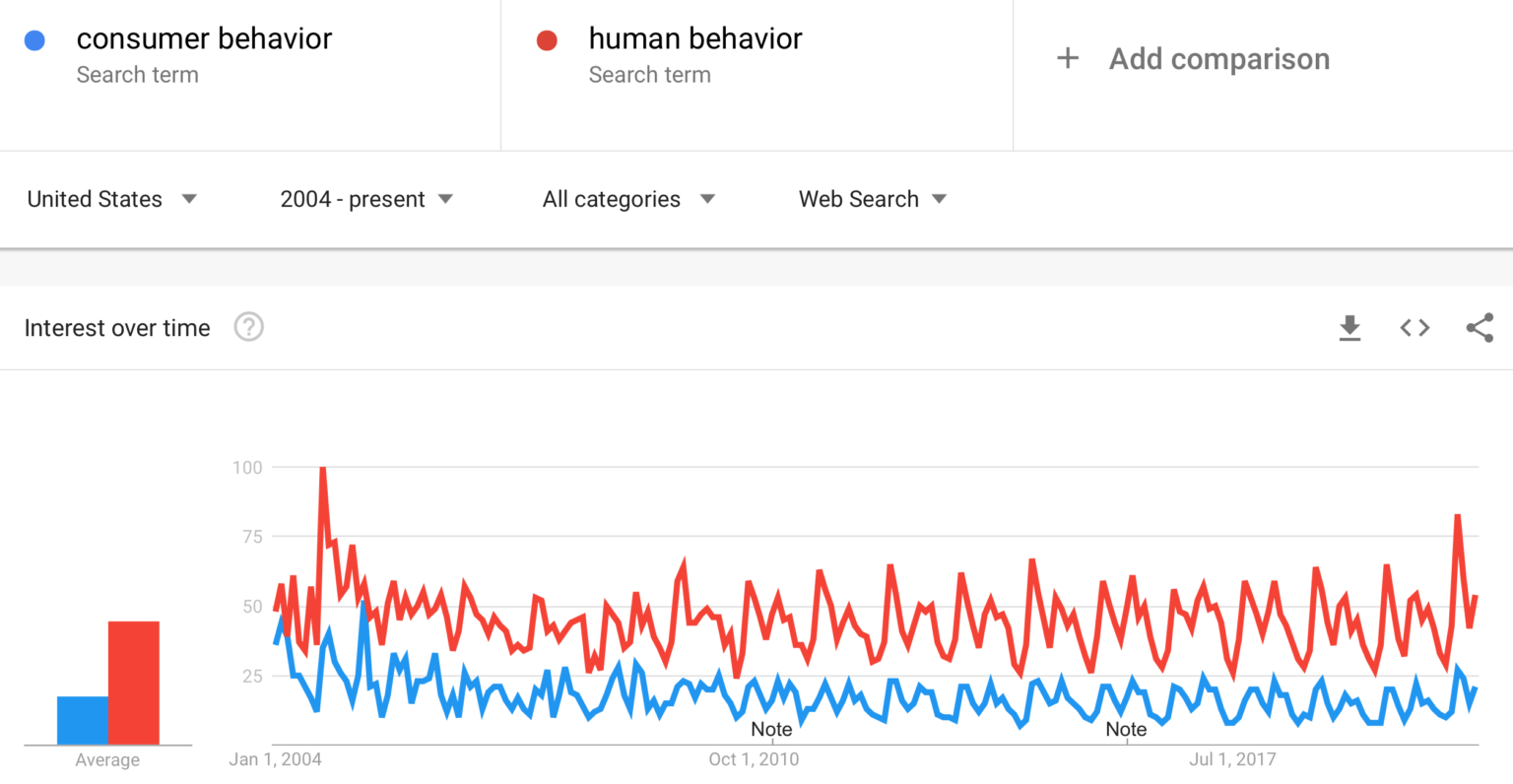Click the embed code icon for the chart

(x=1414, y=328)
